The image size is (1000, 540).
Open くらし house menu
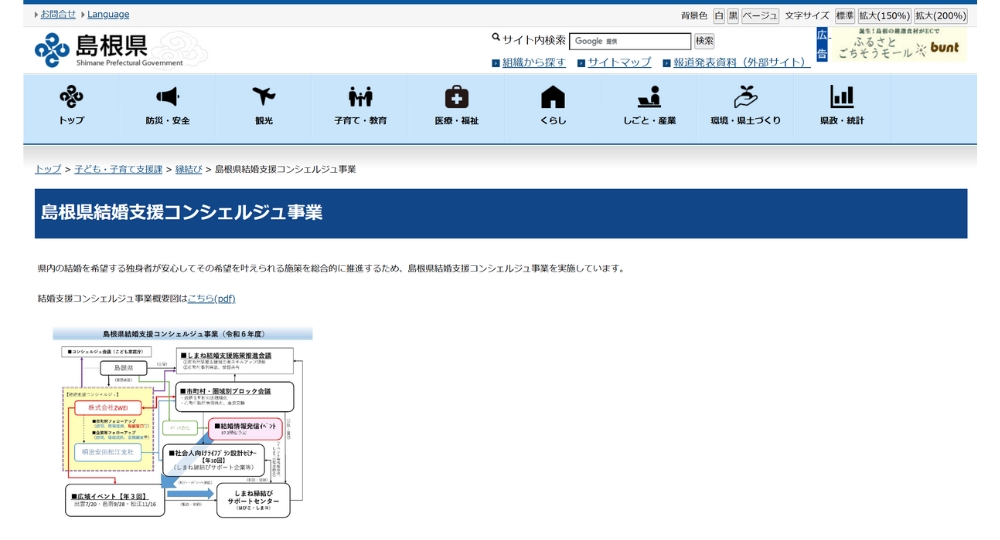click(553, 106)
